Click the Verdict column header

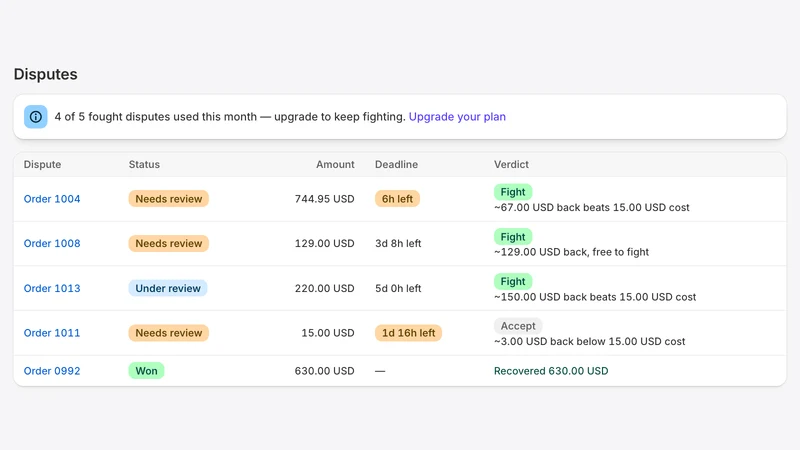(x=511, y=164)
